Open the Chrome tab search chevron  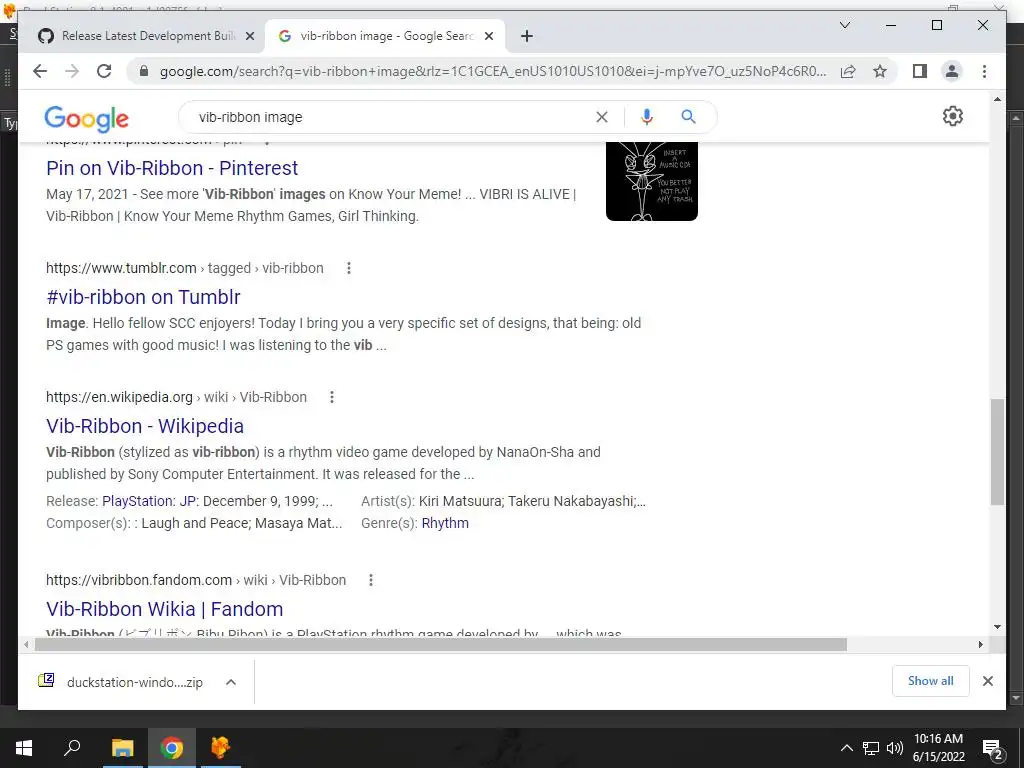844,25
